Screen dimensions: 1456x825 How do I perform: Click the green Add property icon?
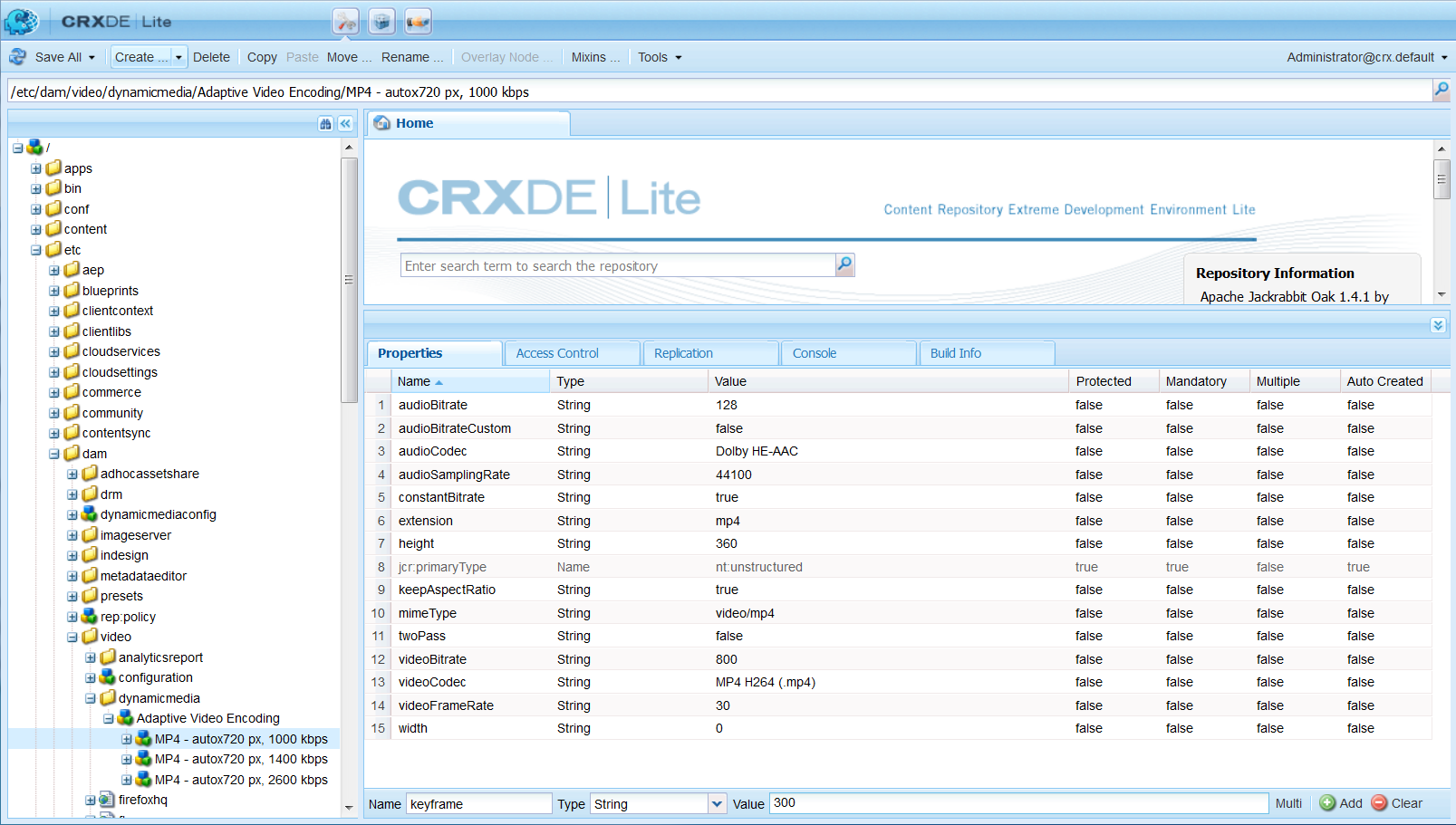[x=1327, y=803]
